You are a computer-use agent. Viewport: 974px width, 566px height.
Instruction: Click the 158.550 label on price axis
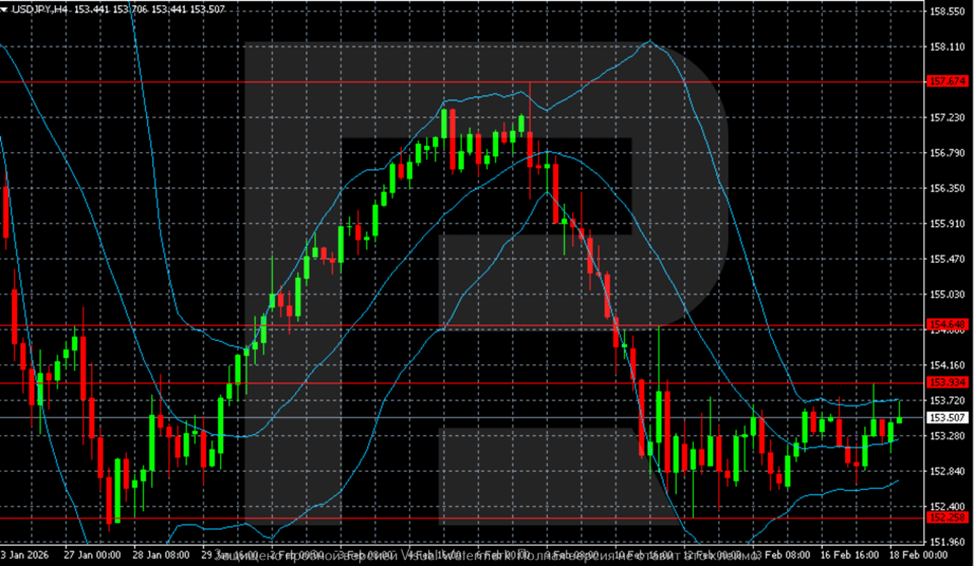point(947,12)
